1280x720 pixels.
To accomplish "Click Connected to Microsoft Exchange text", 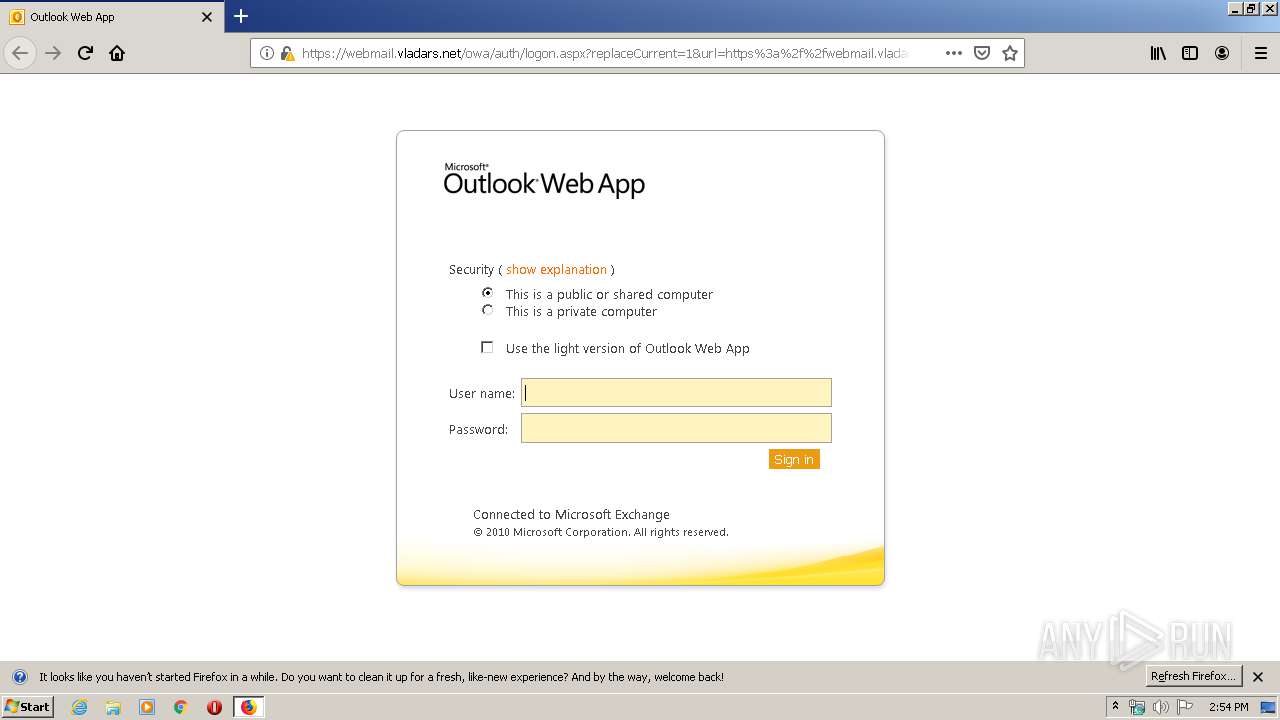I will click(571, 514).
